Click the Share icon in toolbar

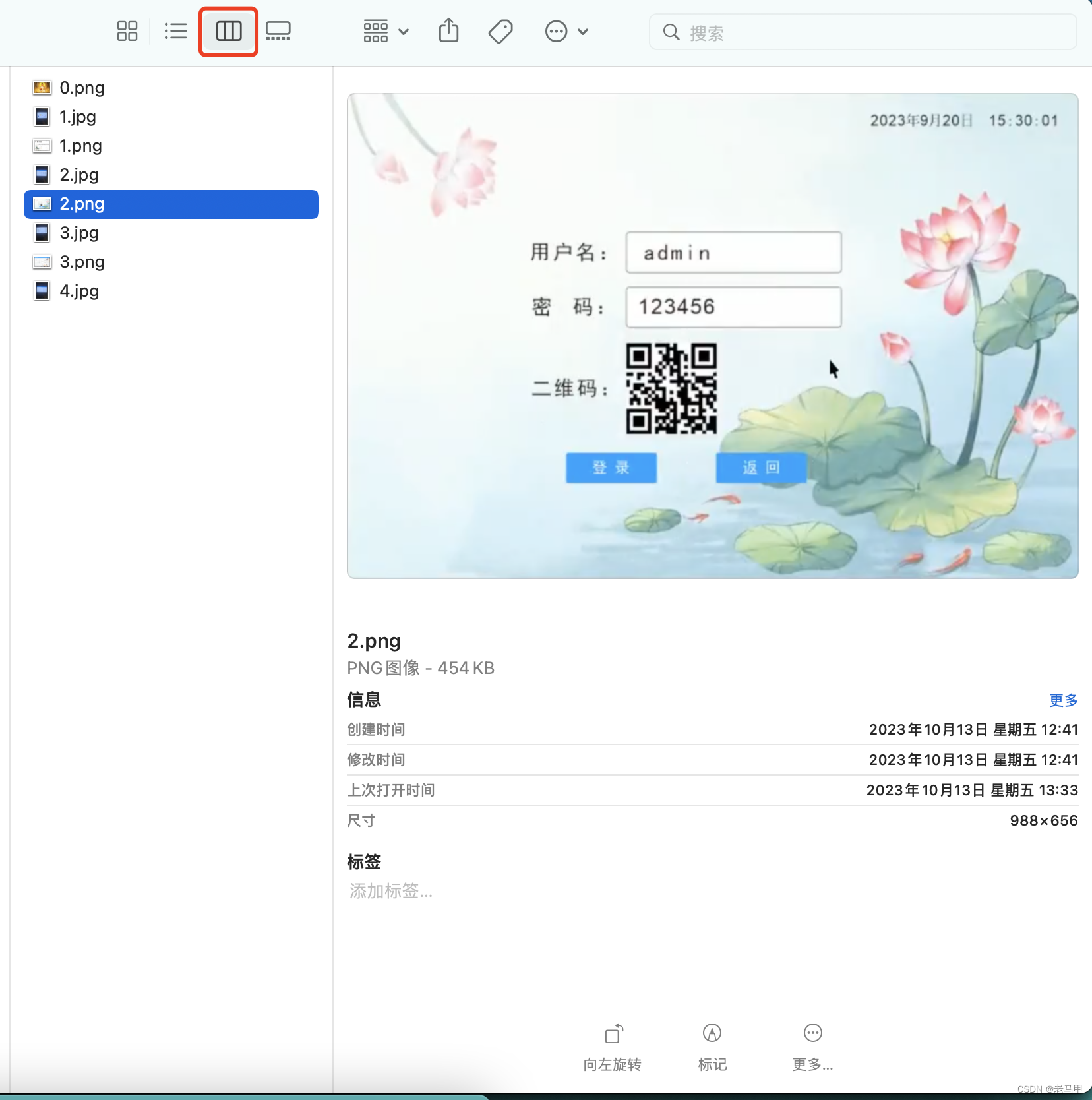click(x=449, y=31)
